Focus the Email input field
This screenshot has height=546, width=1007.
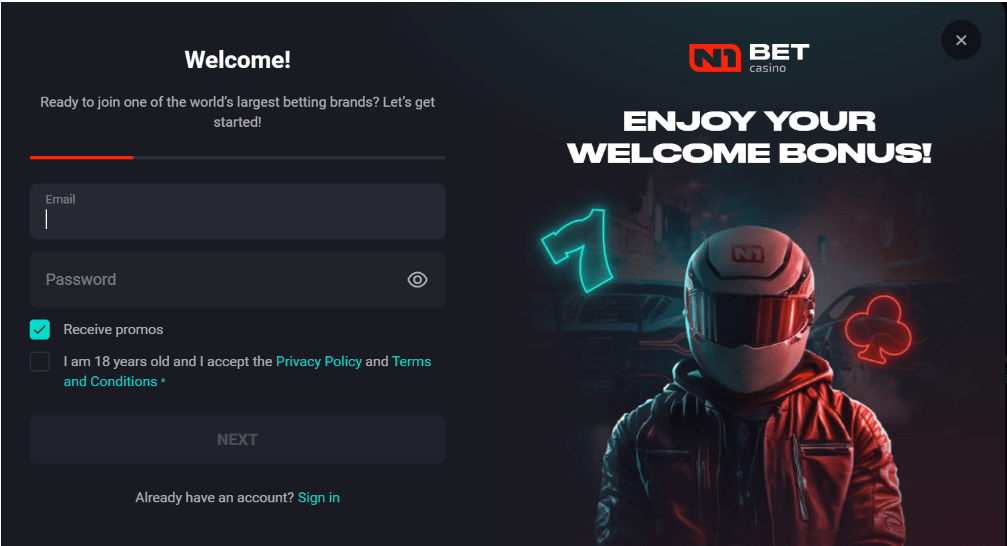(x=238, y=211)
